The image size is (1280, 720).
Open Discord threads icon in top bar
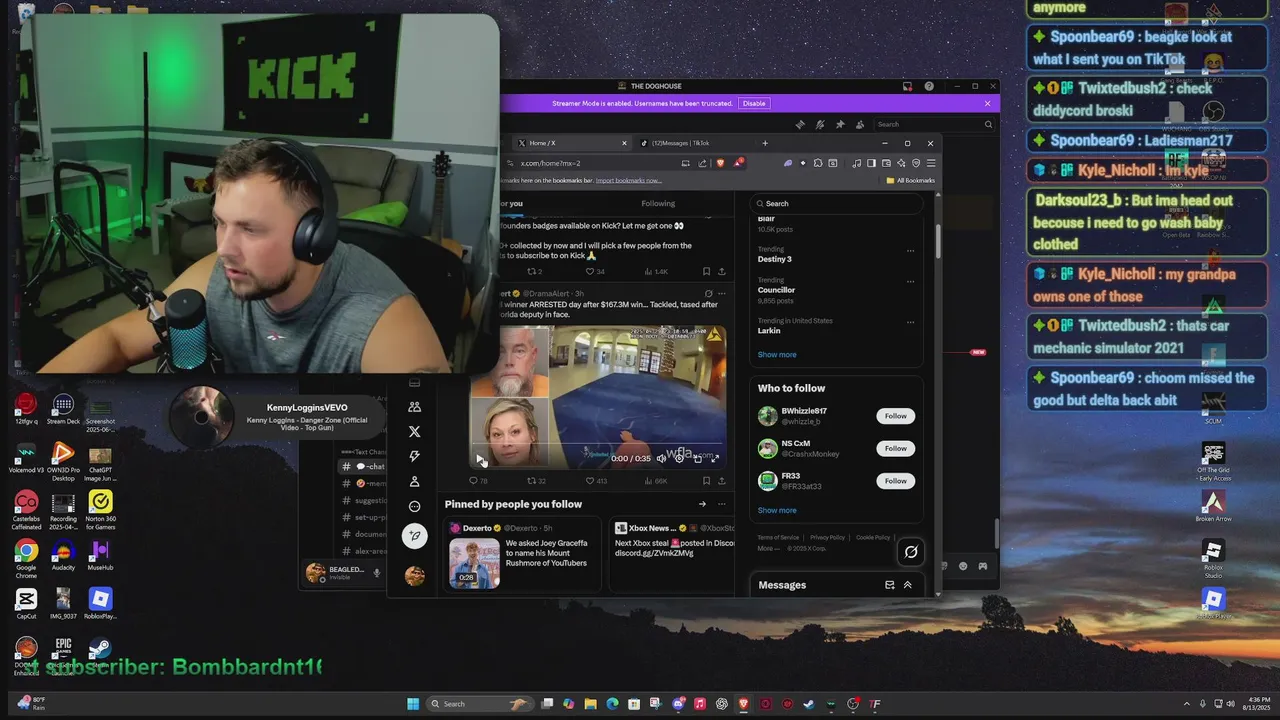click(x=800, y=125)
